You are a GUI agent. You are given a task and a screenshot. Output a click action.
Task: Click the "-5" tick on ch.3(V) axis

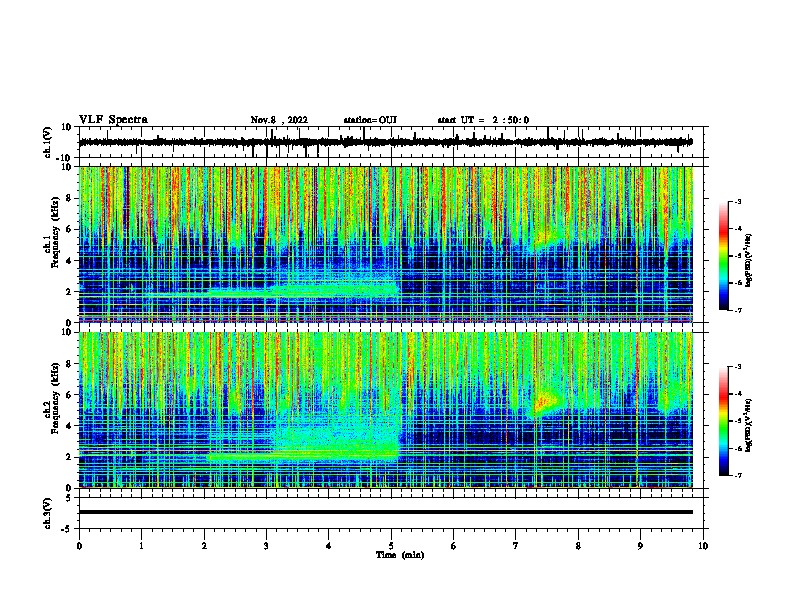click(x=68, y=529)
